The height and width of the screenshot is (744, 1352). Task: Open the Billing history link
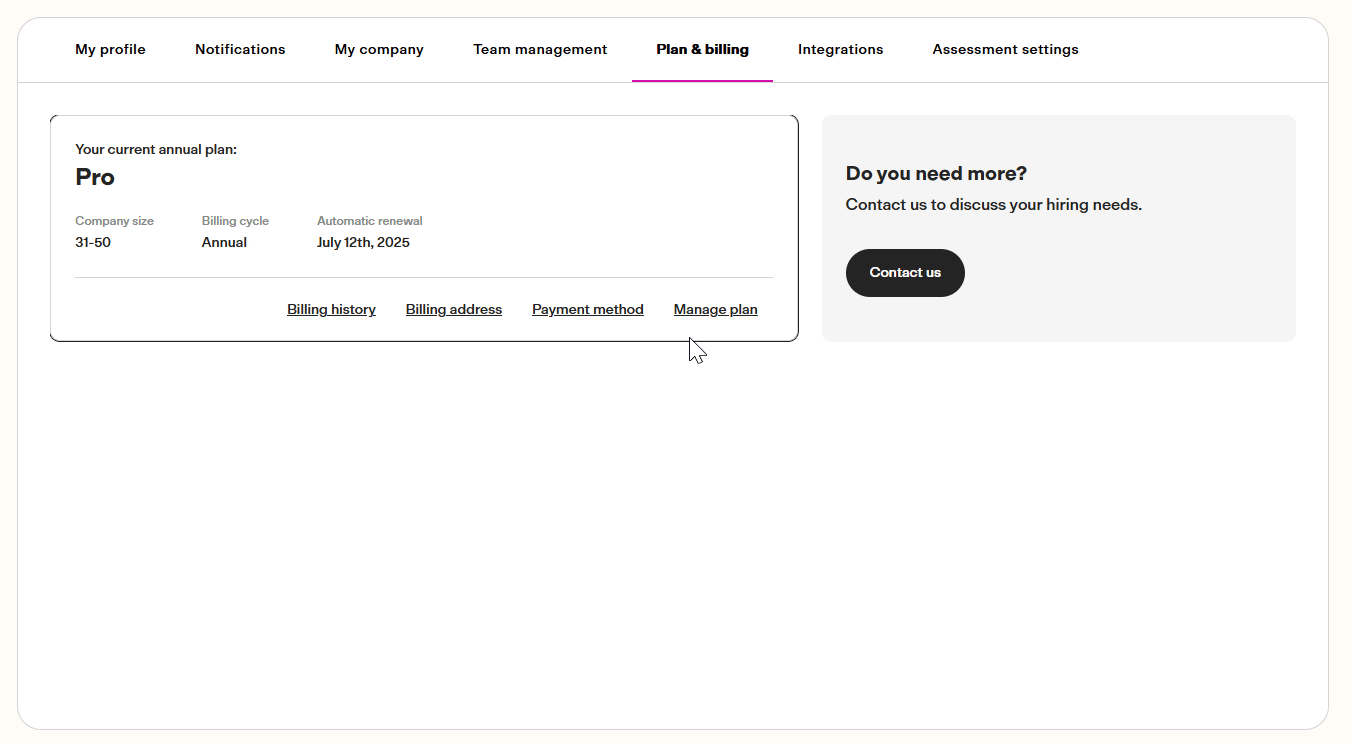click(331, 310)
